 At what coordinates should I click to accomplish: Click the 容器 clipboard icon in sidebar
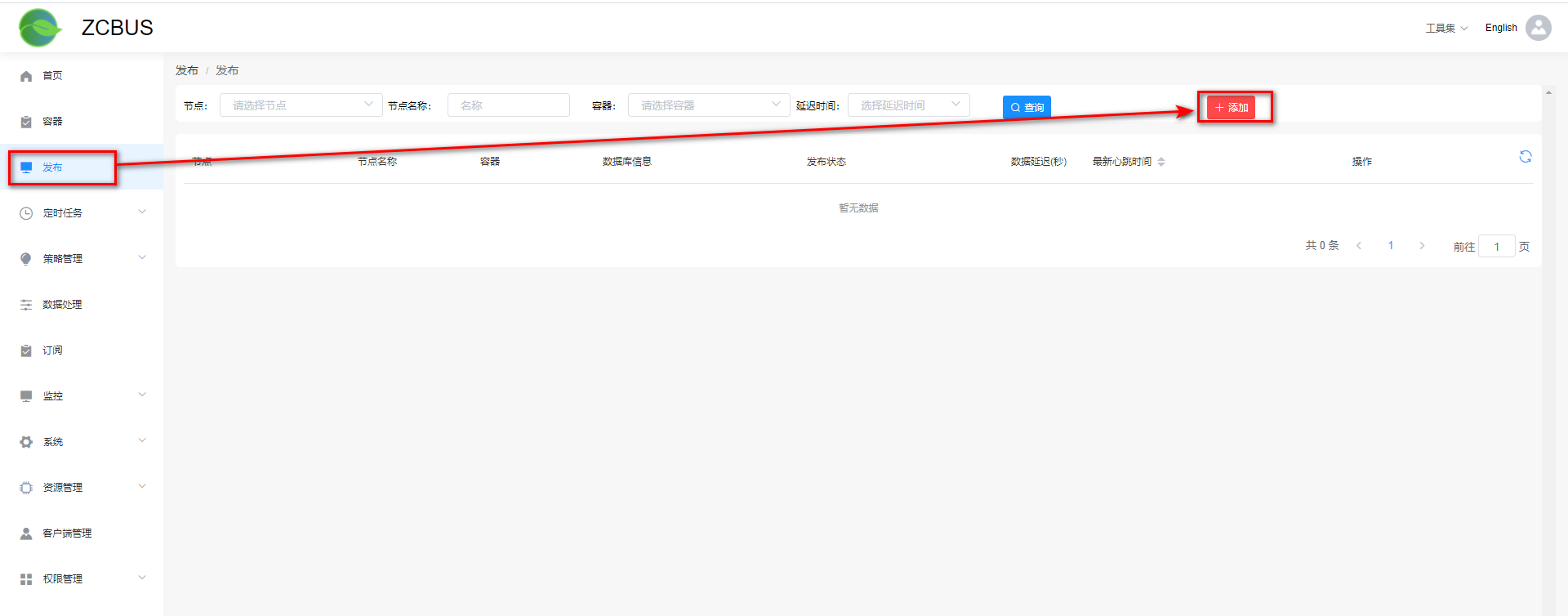(26, 122)
